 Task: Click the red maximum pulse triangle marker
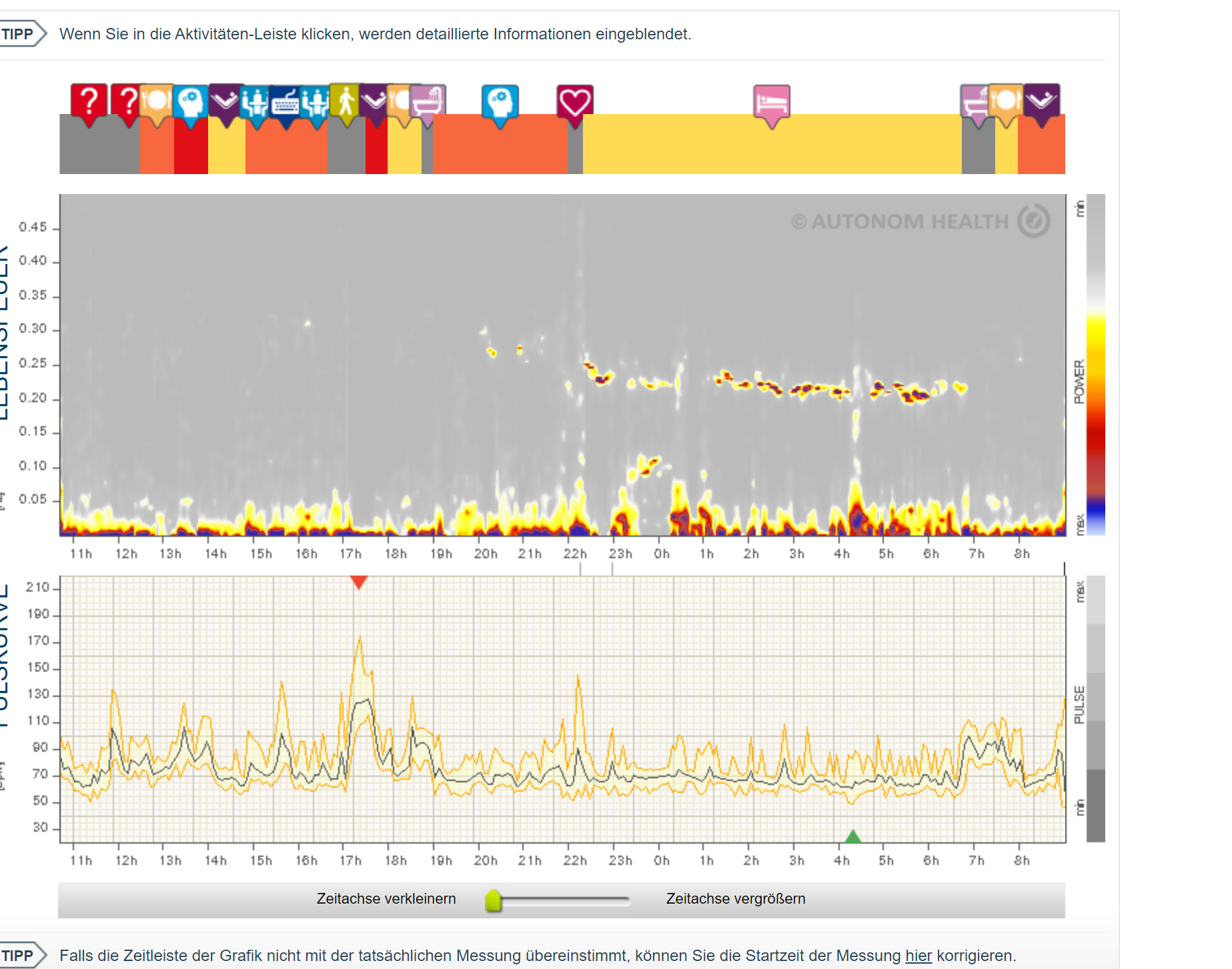tap(359, 583)
